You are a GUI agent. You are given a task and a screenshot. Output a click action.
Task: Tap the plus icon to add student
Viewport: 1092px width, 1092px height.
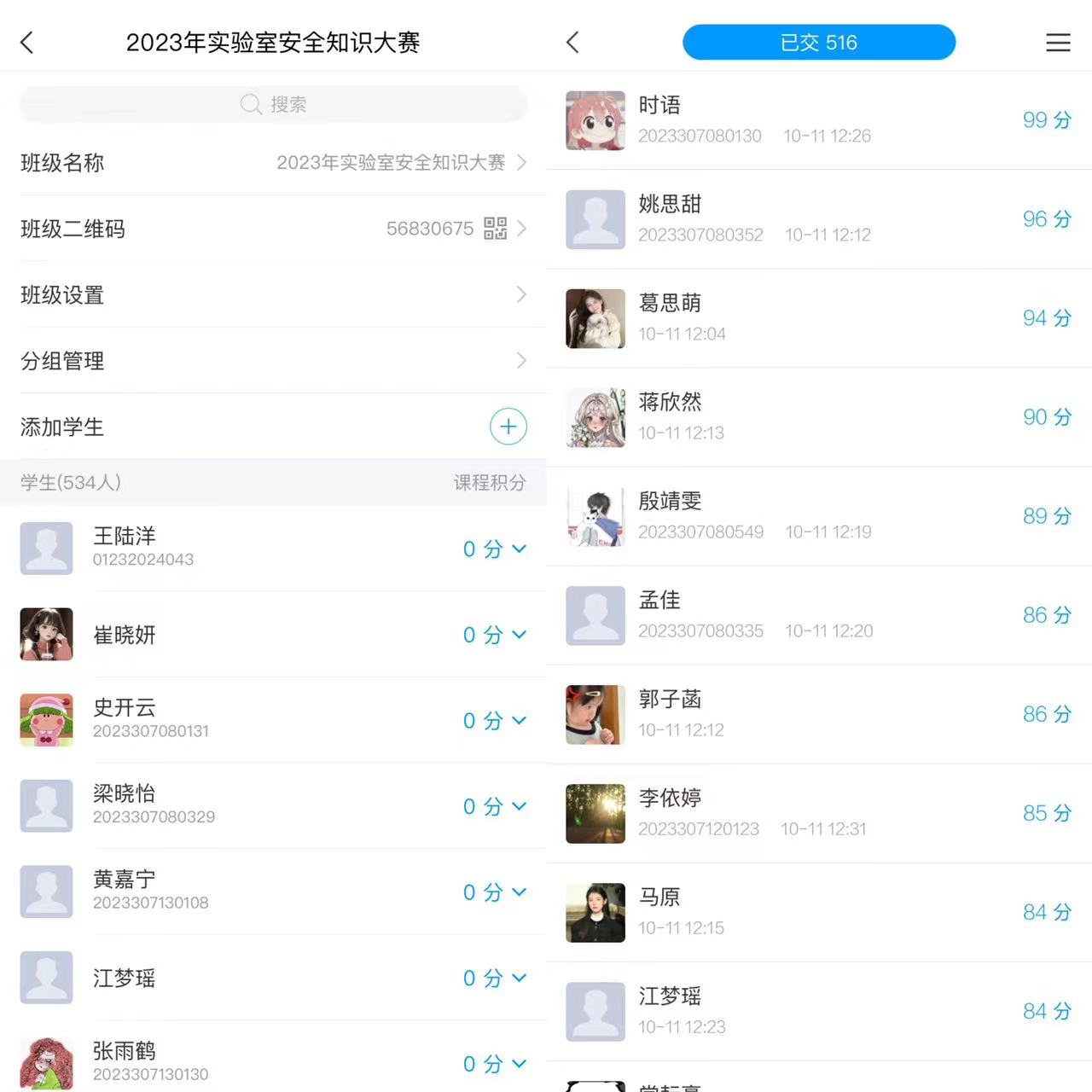tap(508, 427)
